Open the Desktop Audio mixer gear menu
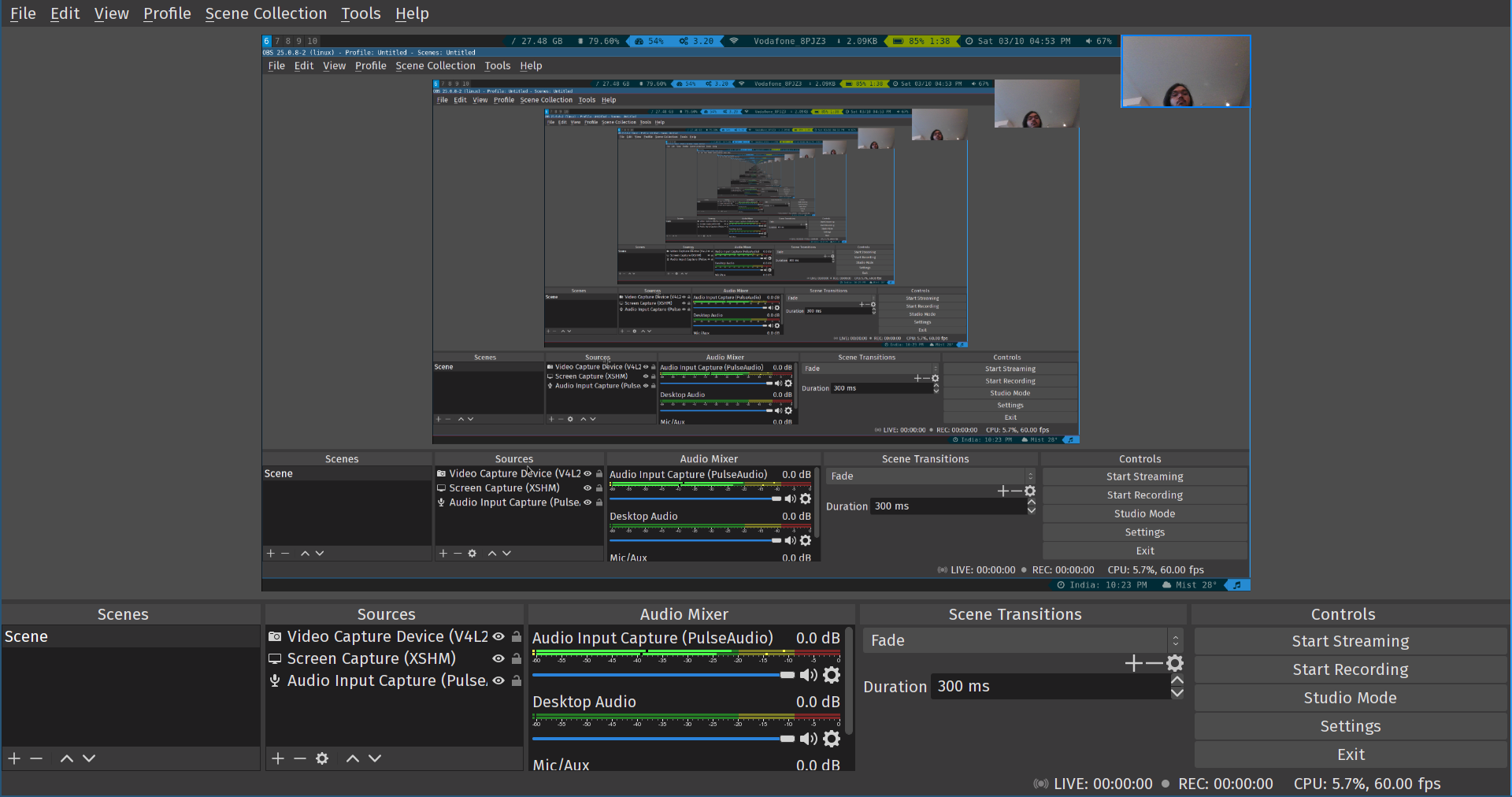This screenshot has height=797, width=1512. coord(832,739)
